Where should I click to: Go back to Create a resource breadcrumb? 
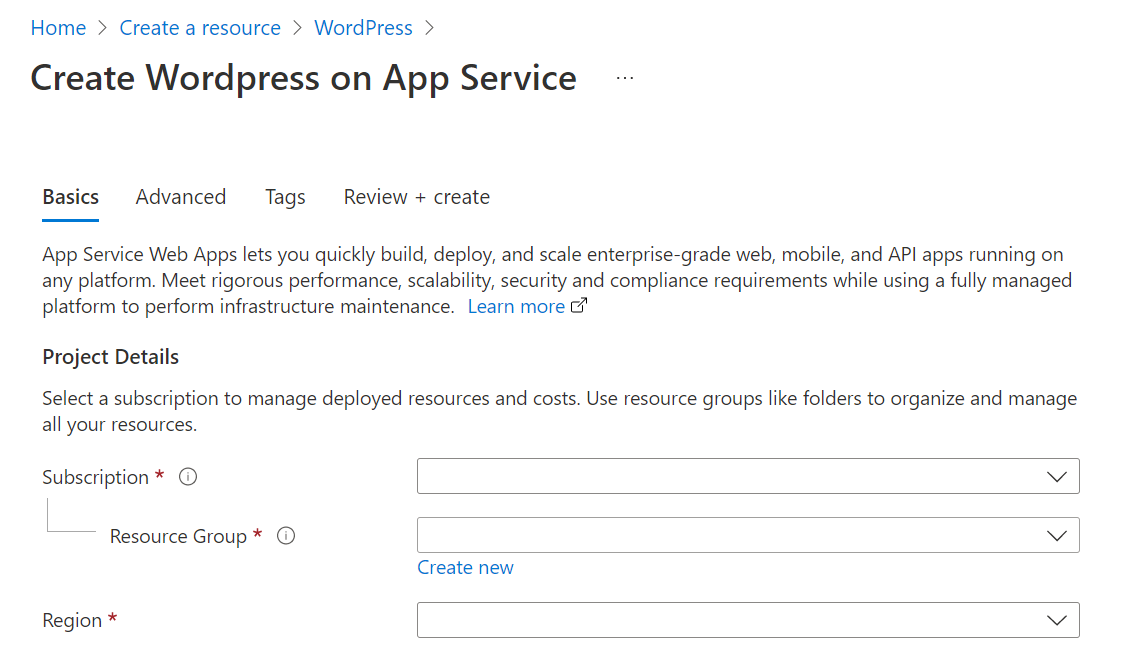[200, 27]
